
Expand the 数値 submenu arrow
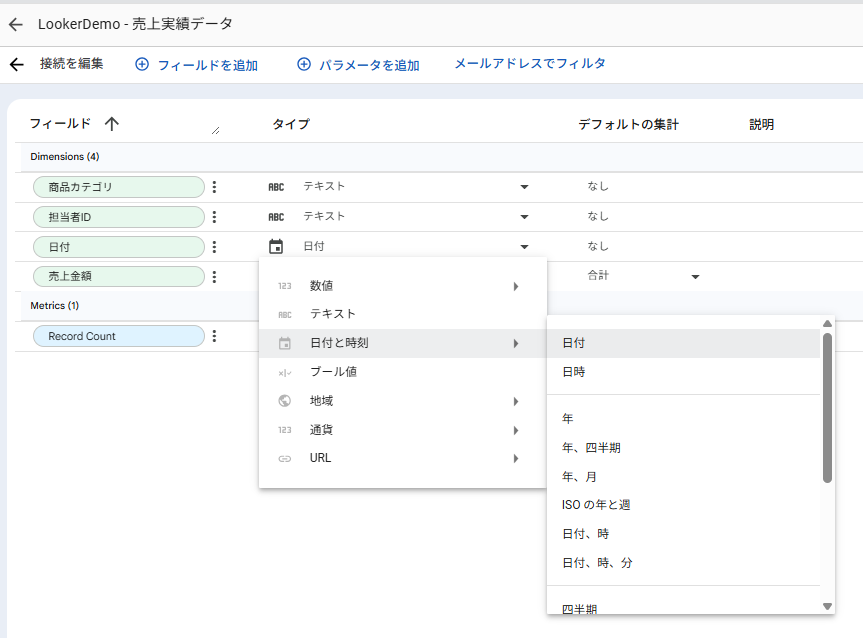pyautogui.click(x=516, y=286)
